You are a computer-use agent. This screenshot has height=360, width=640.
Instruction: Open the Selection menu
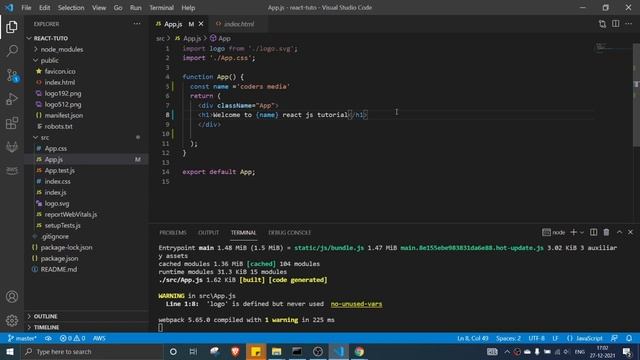coord(71,8)
